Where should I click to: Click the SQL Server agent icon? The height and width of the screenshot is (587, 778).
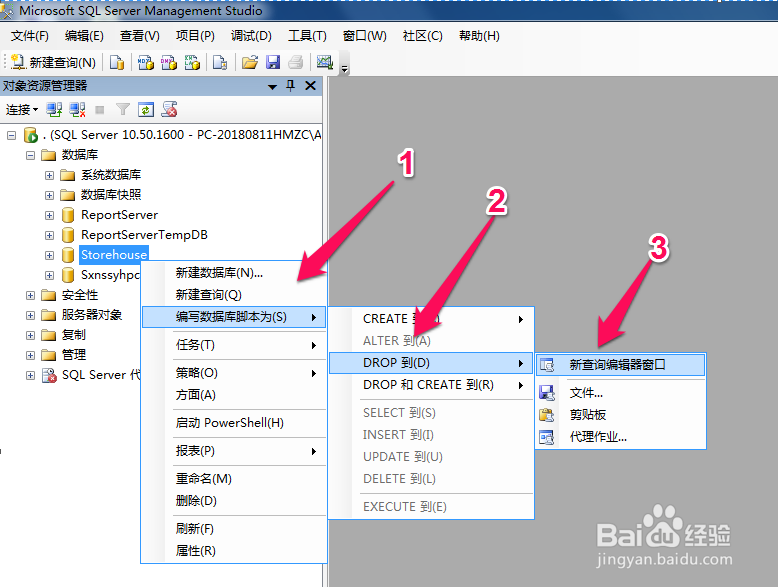point(49,375)
